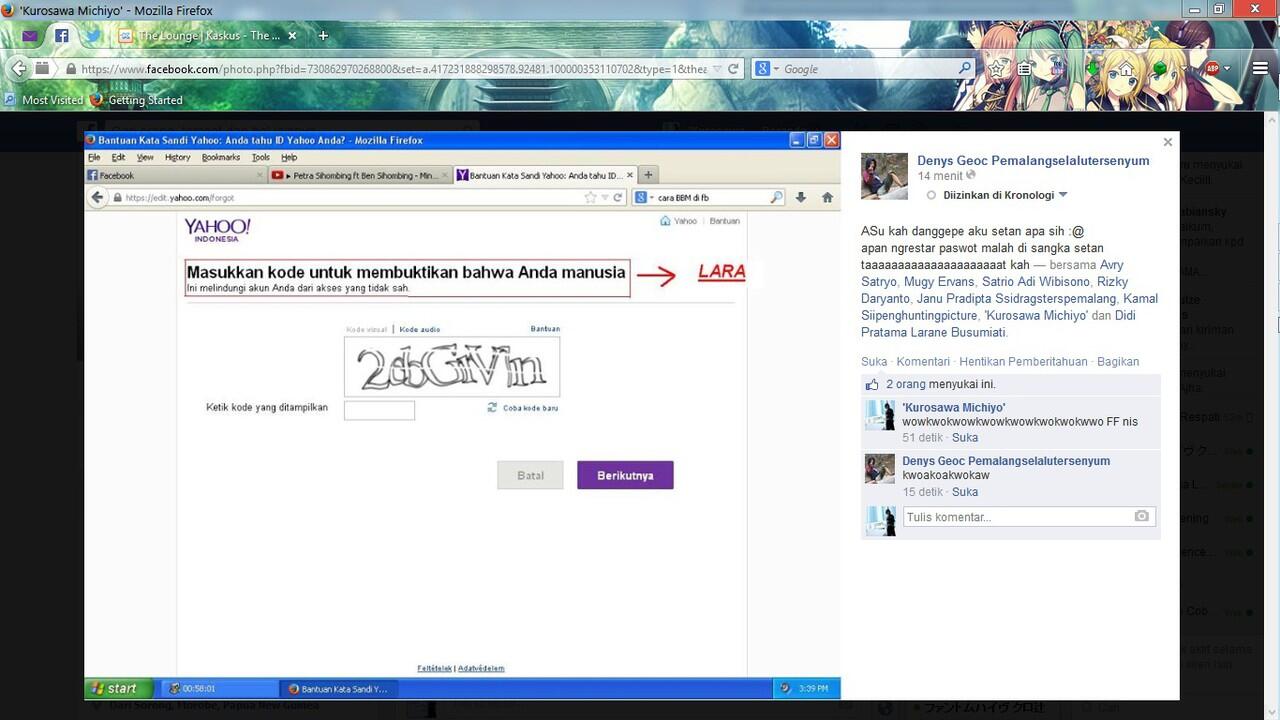Open tagged friend Satrio Adi Wibisono

[1035, 282]
